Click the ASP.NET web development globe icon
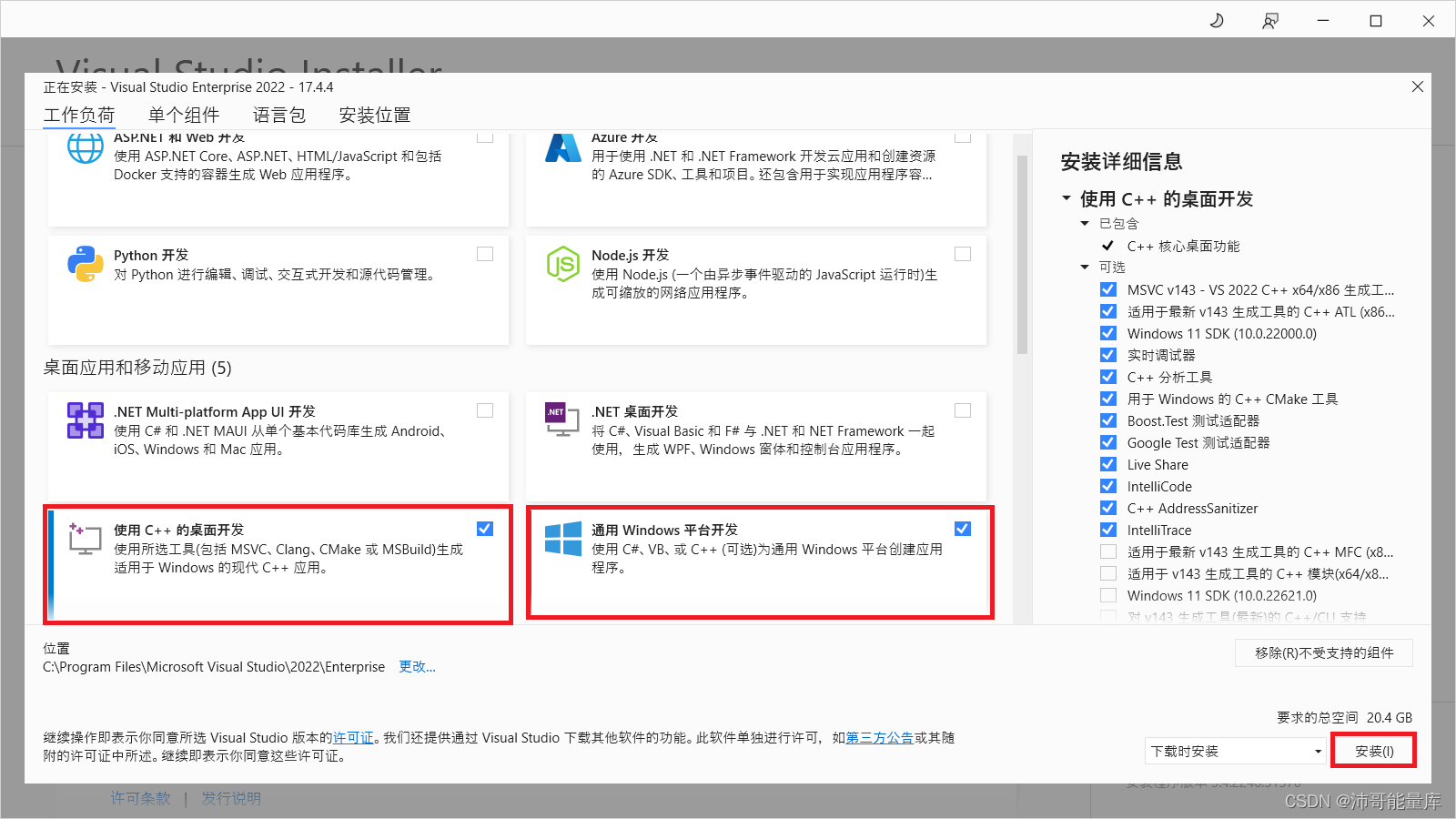This screenshot has height=819, width=1456. pos(86,147)
